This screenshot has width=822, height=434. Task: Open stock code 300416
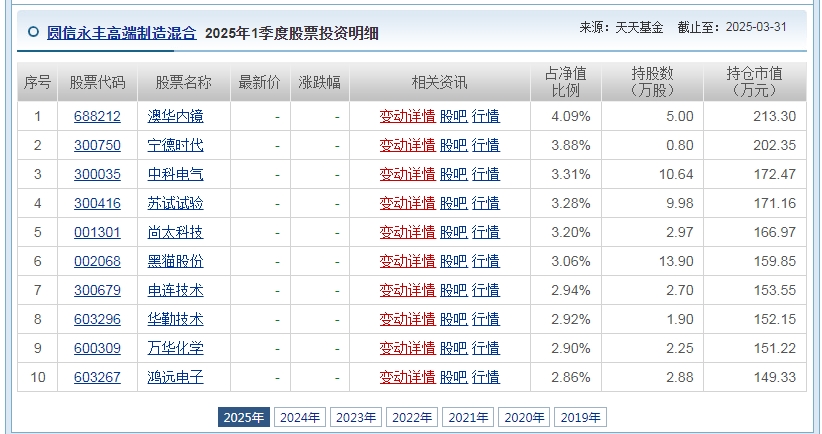pos(98,203)
